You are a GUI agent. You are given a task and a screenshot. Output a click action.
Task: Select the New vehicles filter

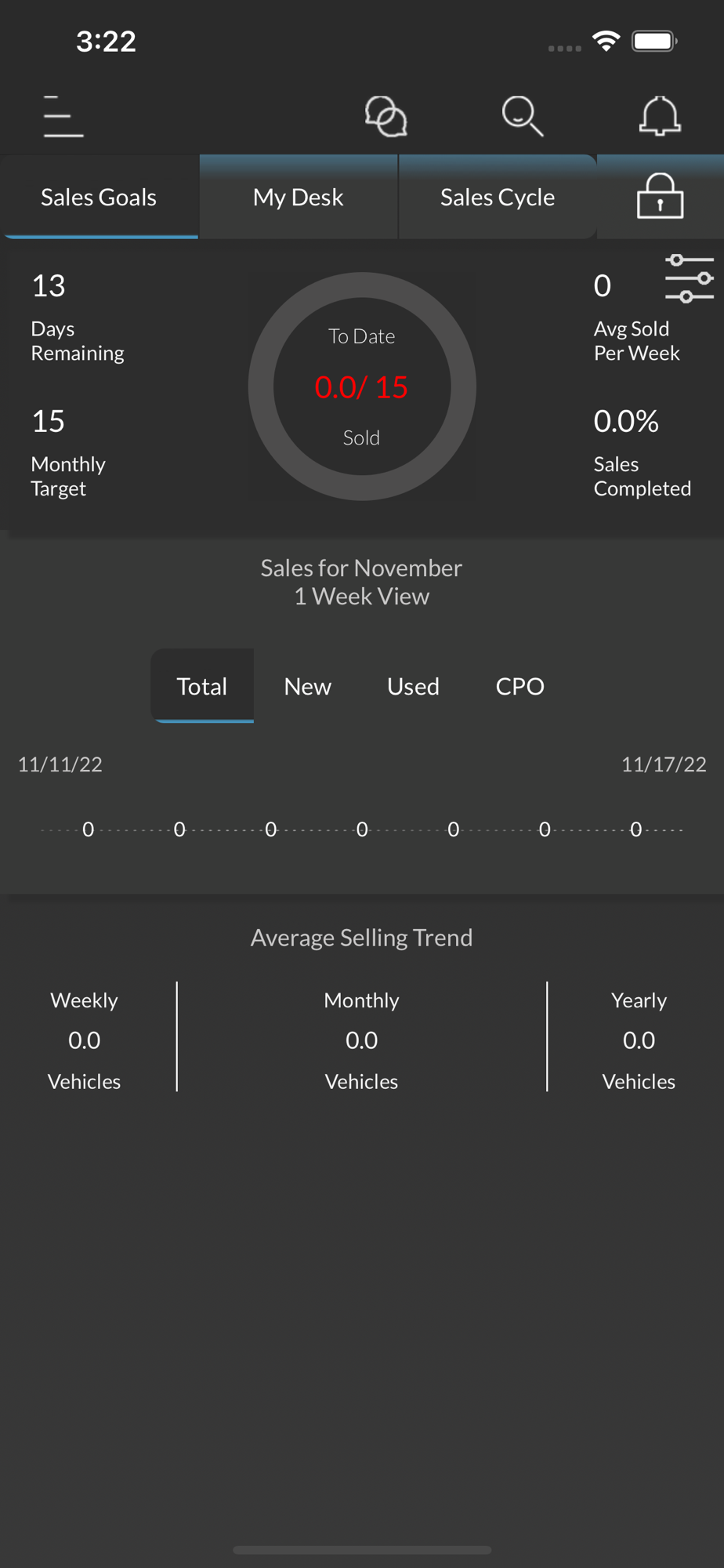[307, 686]
